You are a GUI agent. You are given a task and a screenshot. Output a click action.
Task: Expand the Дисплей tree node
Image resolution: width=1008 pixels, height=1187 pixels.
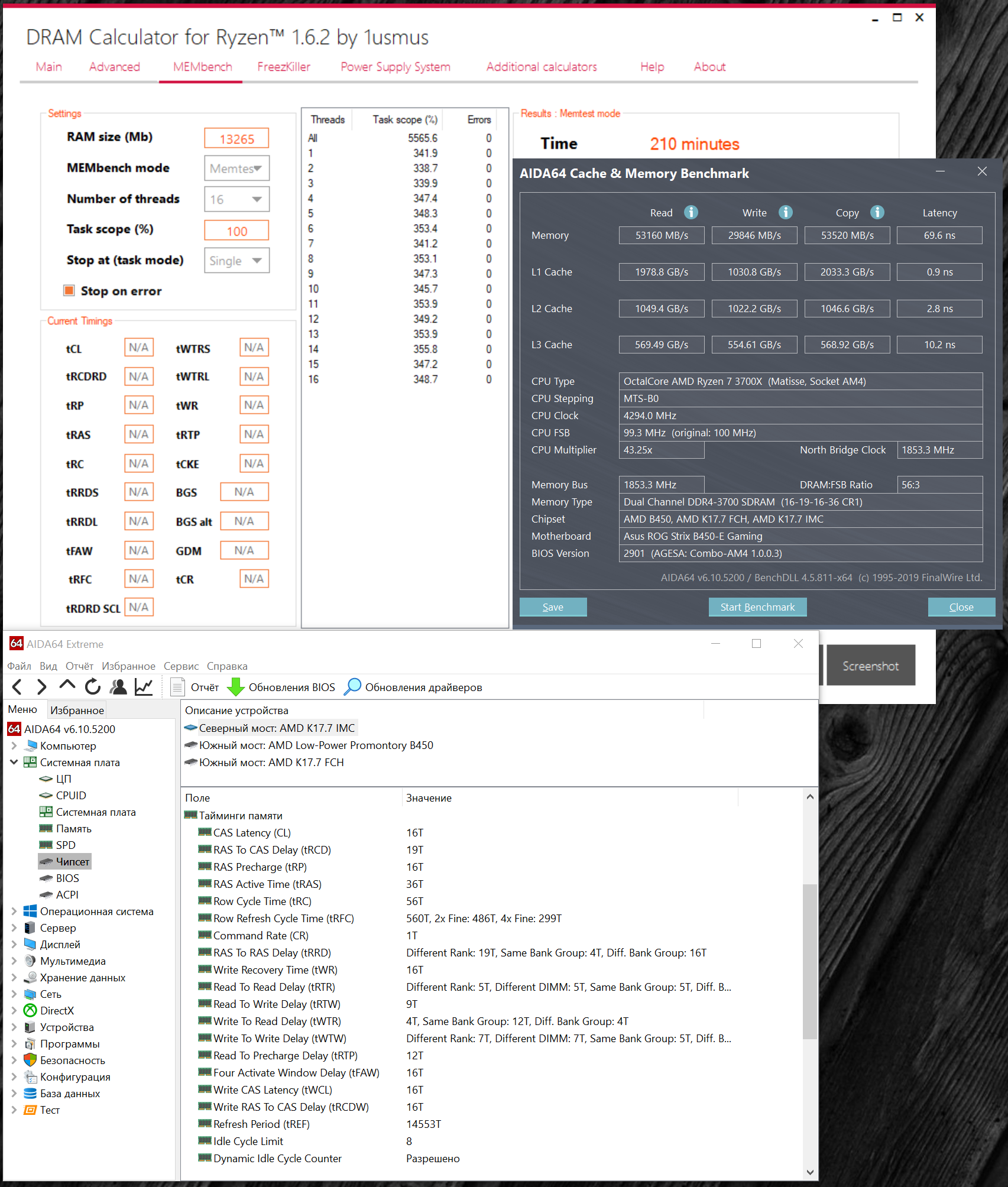(x=14, y=945)
